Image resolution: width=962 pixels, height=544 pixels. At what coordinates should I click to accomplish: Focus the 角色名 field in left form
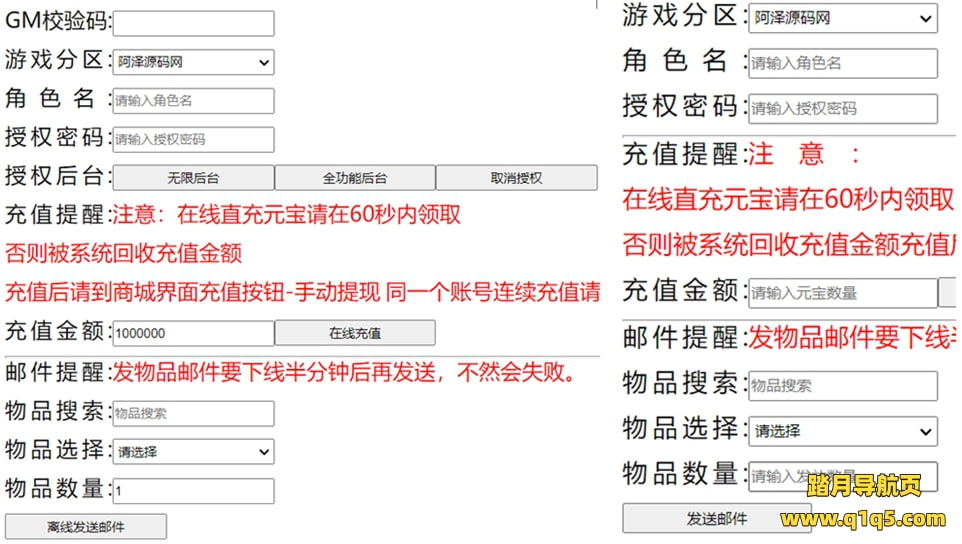tap(193, 101)
